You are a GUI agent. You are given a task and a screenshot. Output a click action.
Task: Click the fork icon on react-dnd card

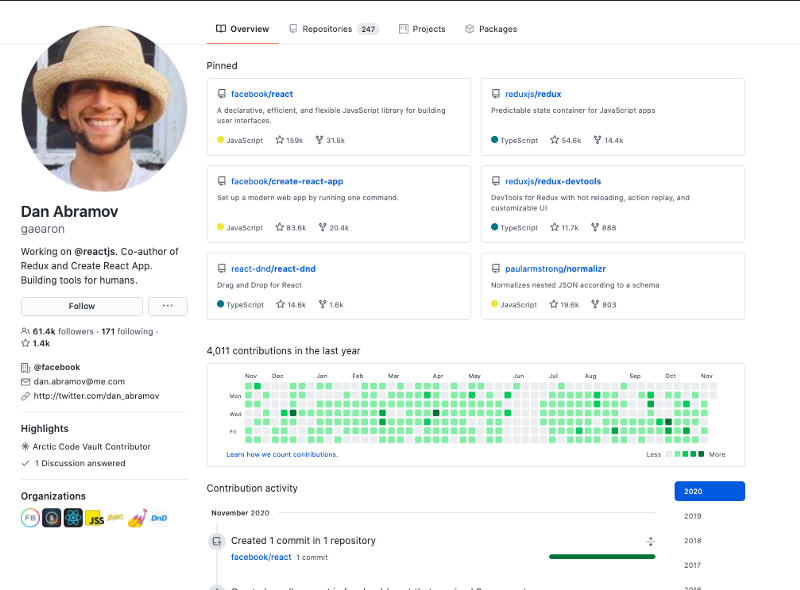click(x=322, y=304)
